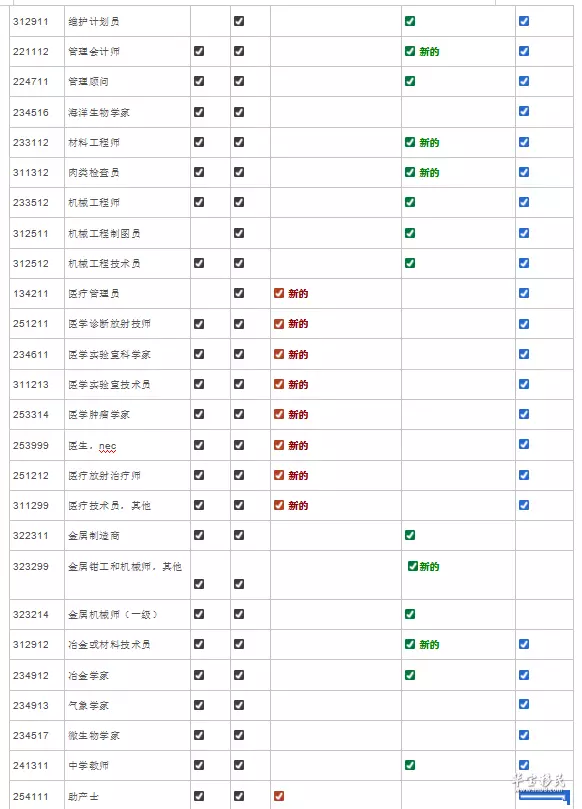
Task: Toggle the blue checkbox in row 312911
Action: click(x=524, y=21)
